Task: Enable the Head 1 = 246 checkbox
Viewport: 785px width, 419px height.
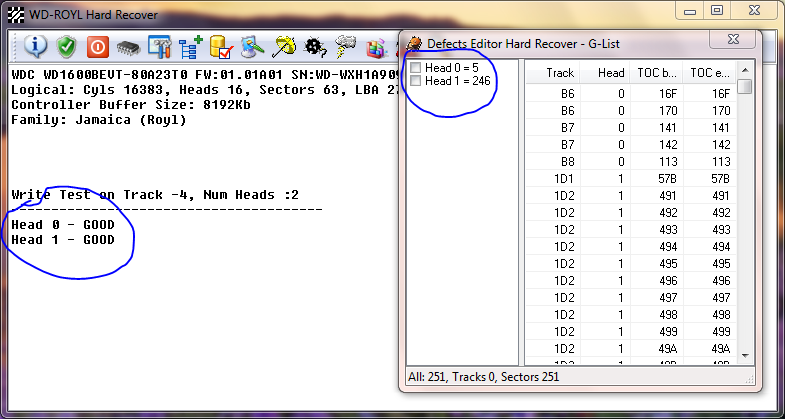Action: 416,81
